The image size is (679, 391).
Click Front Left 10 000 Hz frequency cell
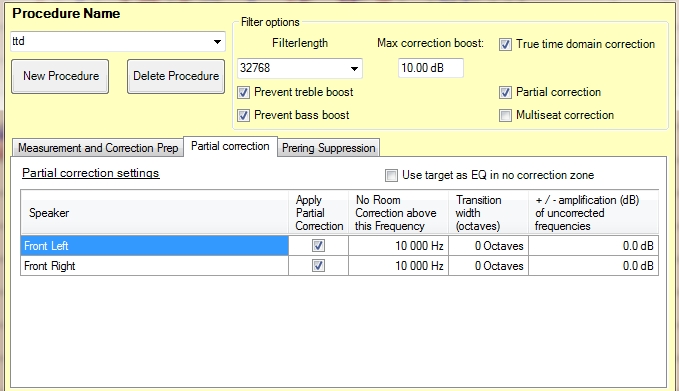point(398,246)
